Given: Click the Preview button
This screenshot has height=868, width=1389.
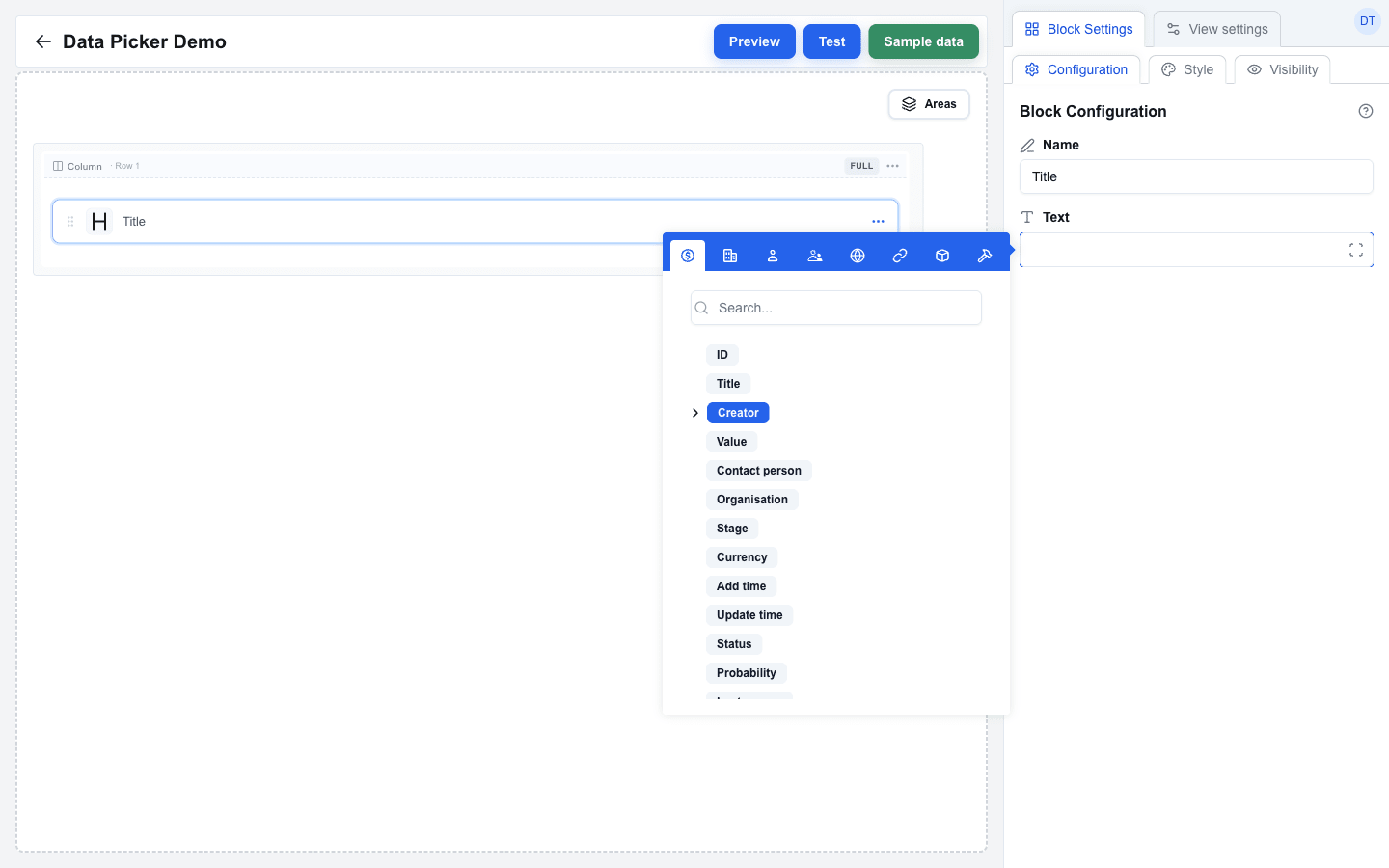Looking at the screenshot, I should click(754, 41).
